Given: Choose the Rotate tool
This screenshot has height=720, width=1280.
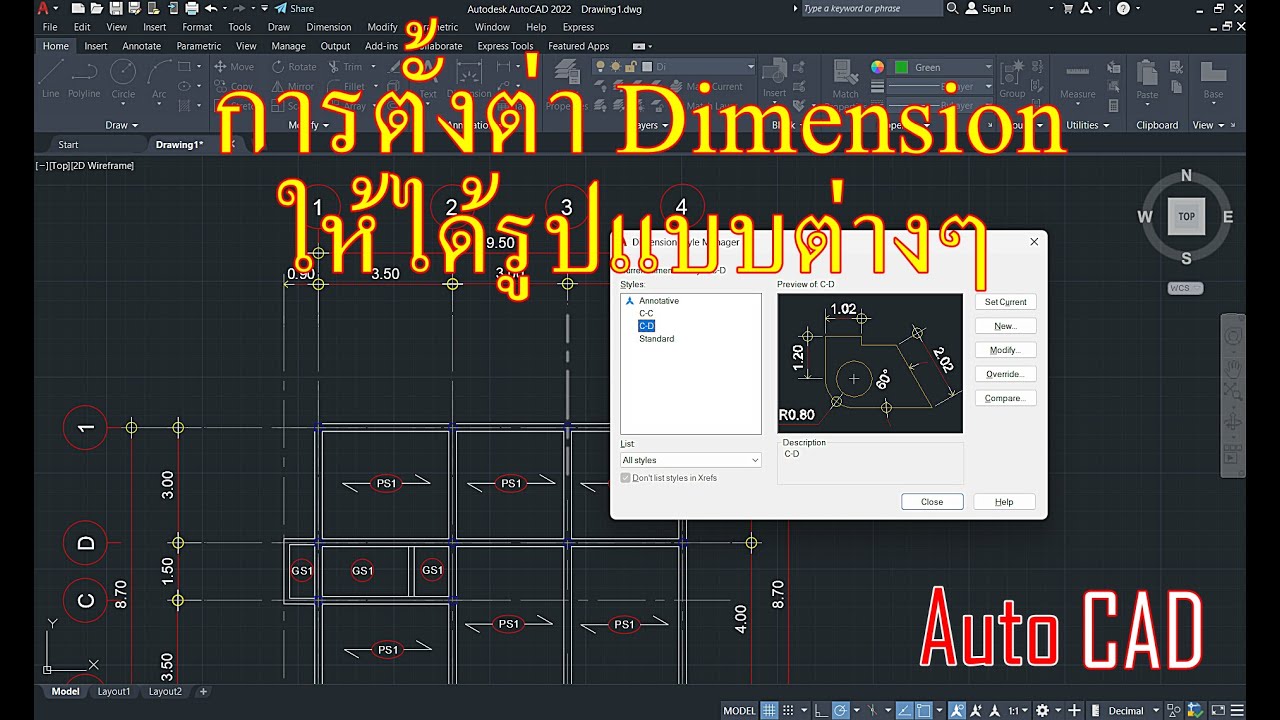Looking at the screenshot, I should pyautogui.click(x=293, y=67).
